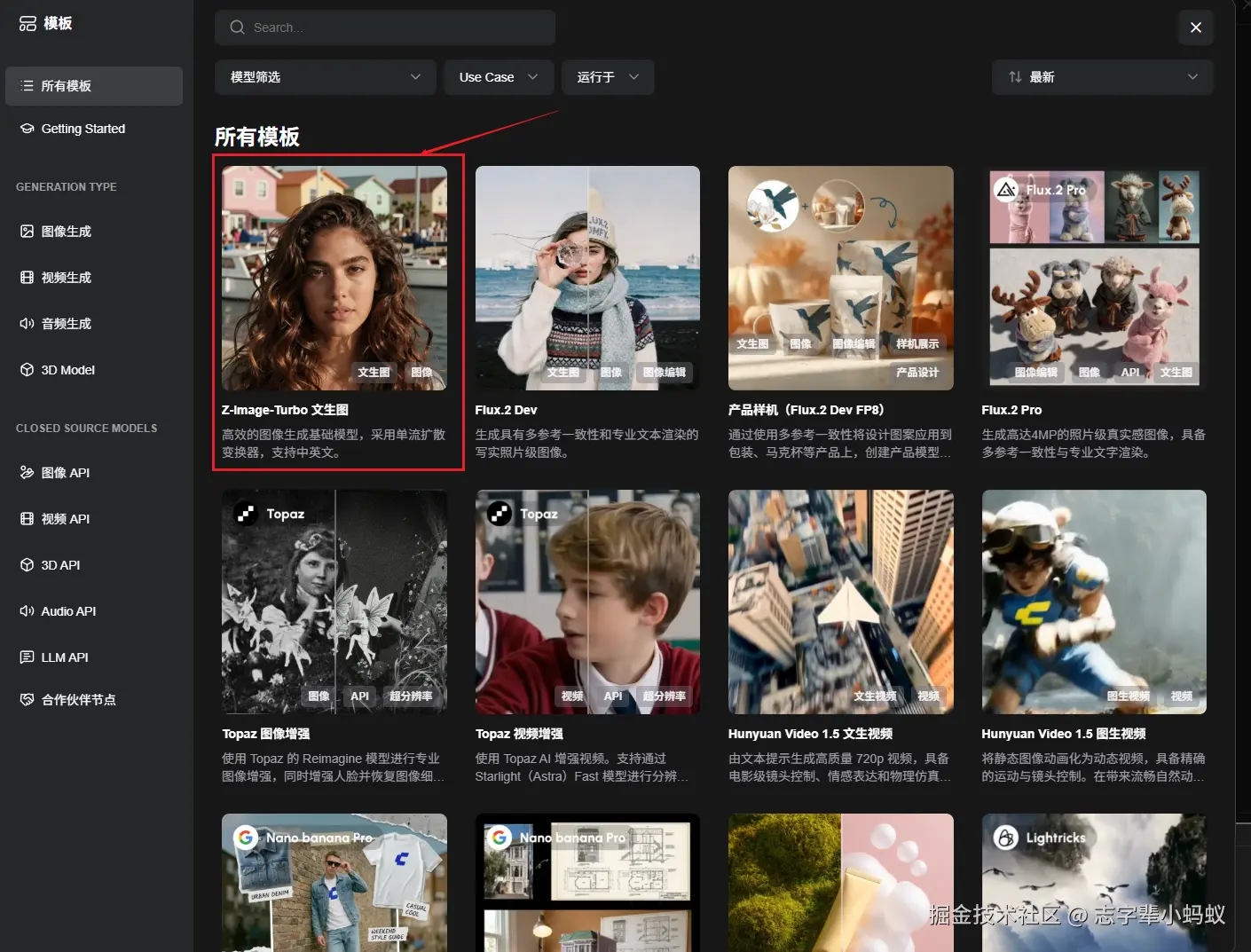The height and width of the screenshot is (952, 1251).
Task: Click Google logo on blueprint Nano banana card
Action: pos(500,838)
